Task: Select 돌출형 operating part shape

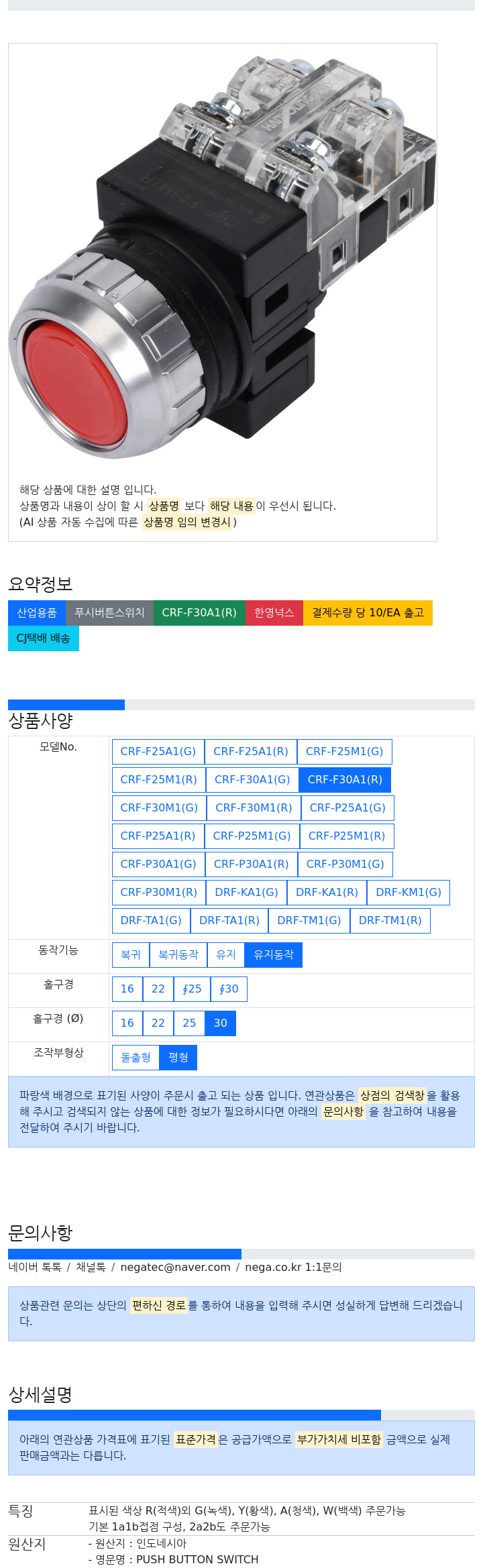Action: click(x=136, y=1058)
